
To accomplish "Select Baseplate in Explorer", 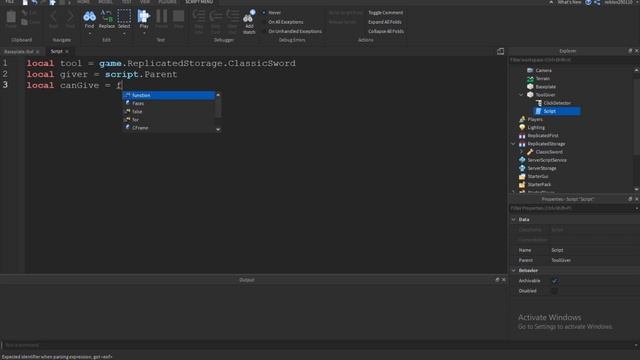I will [x=545, y=87].
